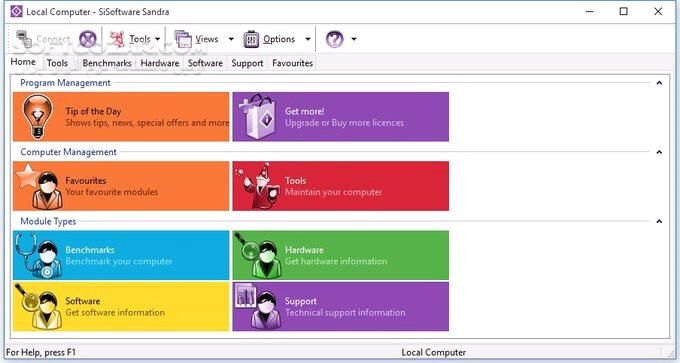Image resolution: width=680 pixels, height=363 pixels.
Task: Open the red Tools tile title
Action: [x=295, y=181]
